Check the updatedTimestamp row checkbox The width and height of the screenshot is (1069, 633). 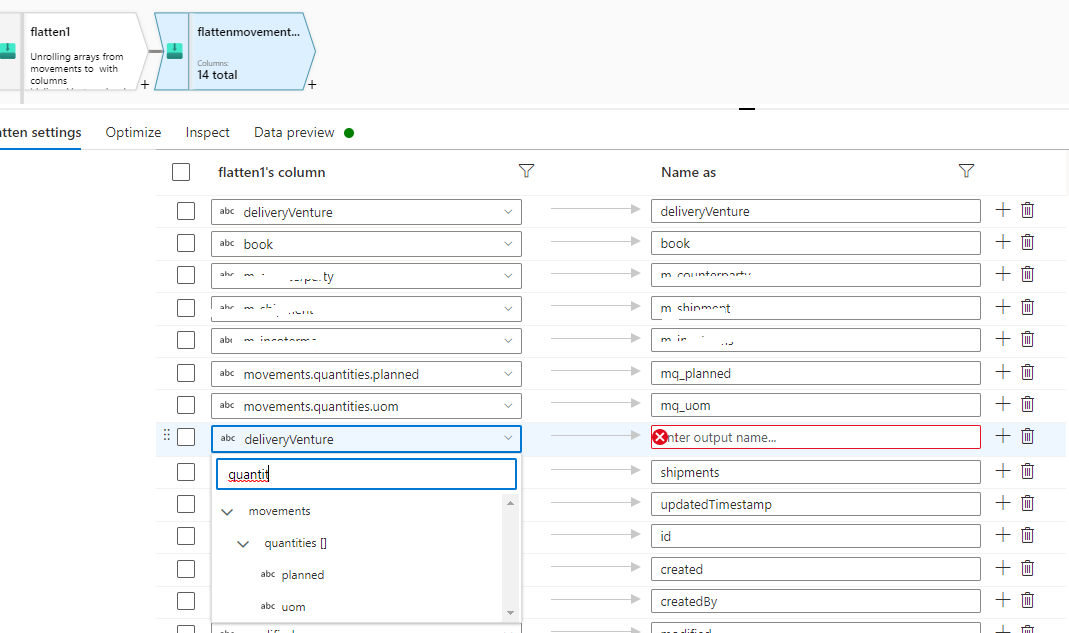pos(185,503)
